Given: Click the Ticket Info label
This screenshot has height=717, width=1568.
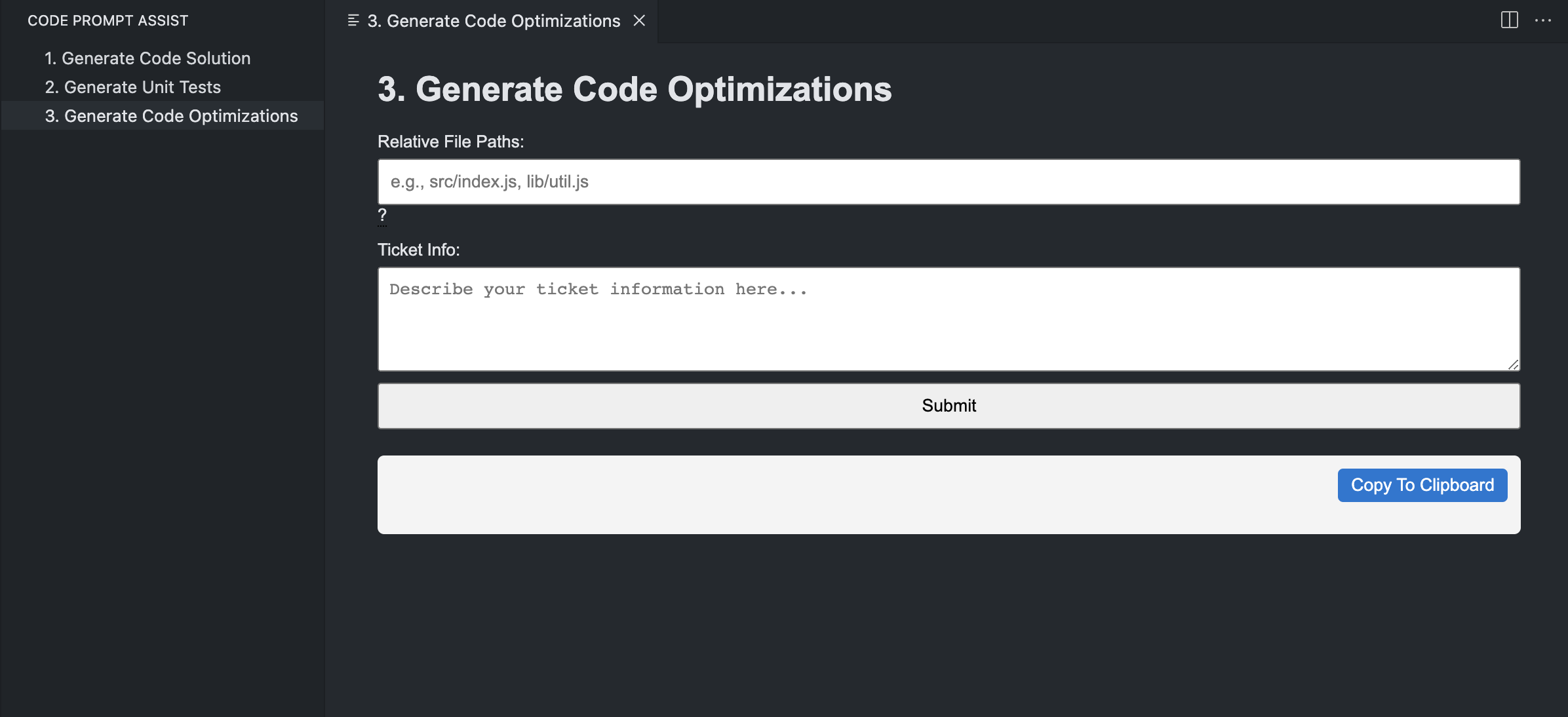Looking at the screenshot, I should click(418, 250).
